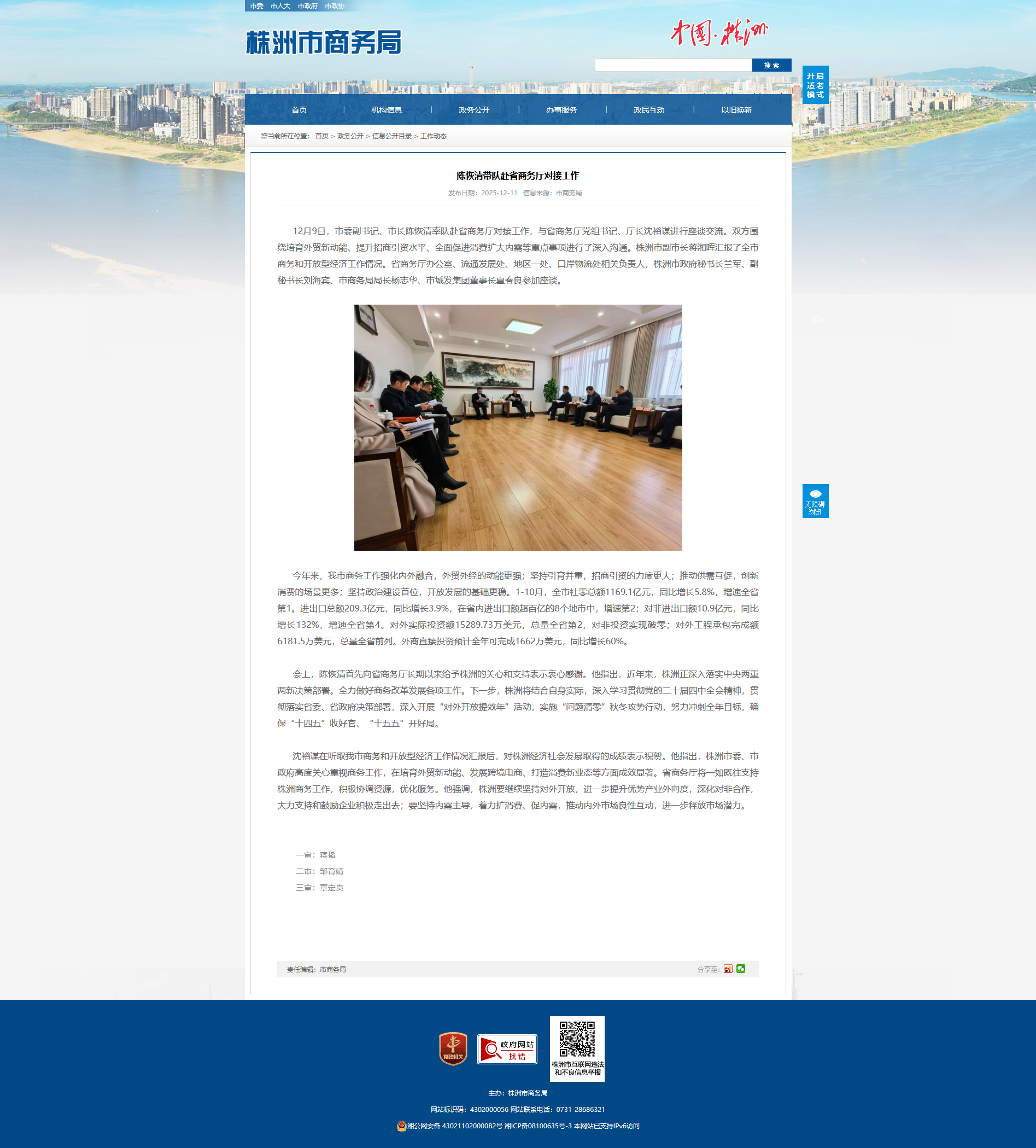
Task: Click the meeting room photo
Action: [x=517, y=427]
